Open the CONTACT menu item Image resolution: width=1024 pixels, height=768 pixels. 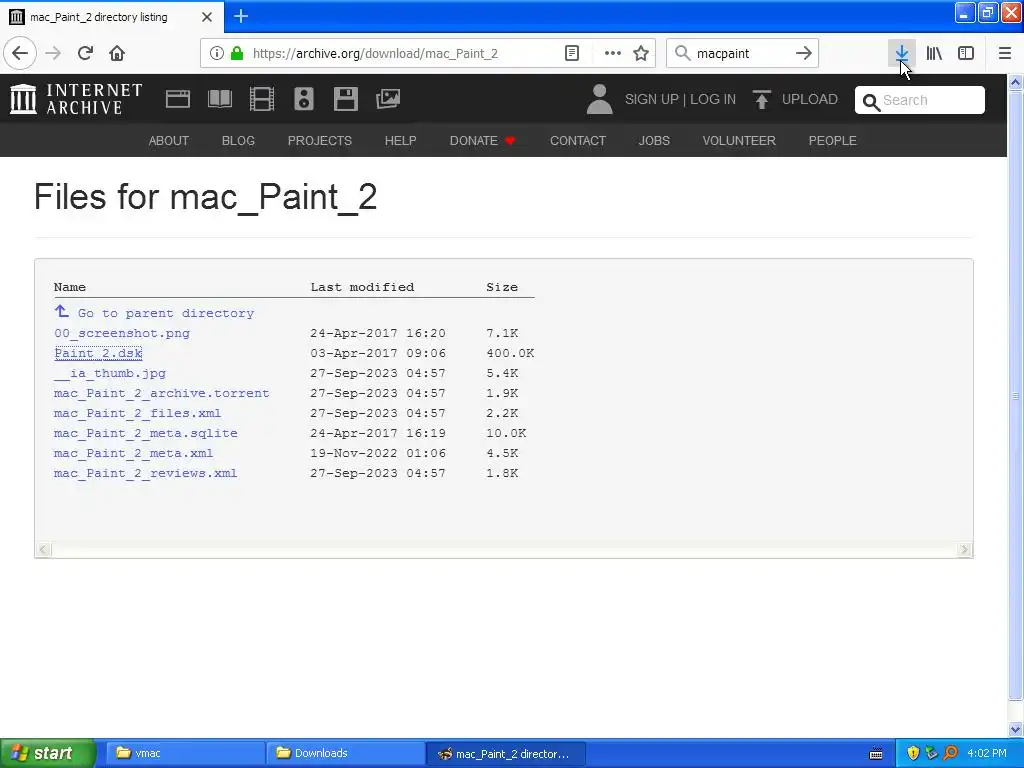[x=578, y=140]
